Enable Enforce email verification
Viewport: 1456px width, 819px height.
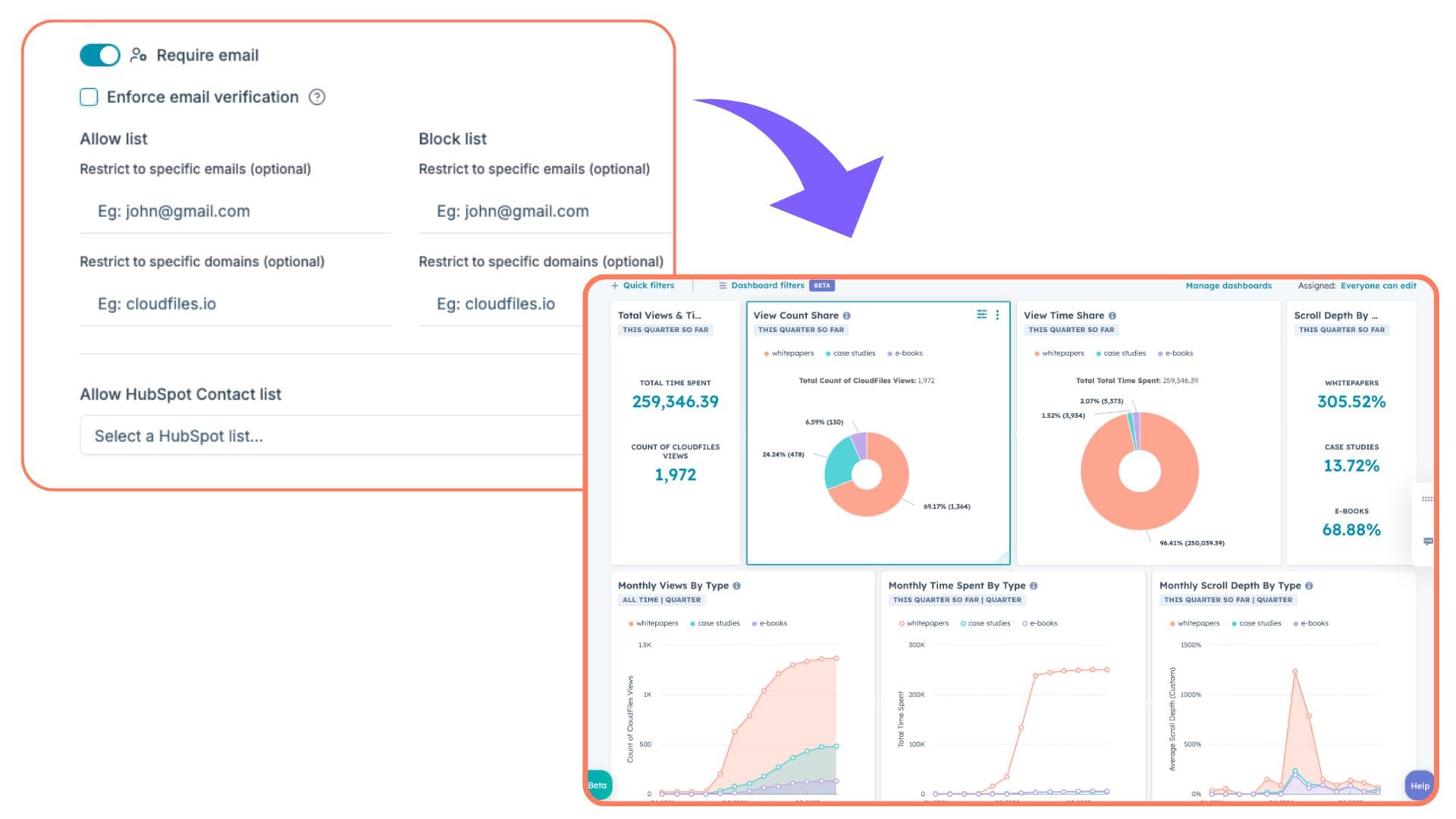[89, 97]
